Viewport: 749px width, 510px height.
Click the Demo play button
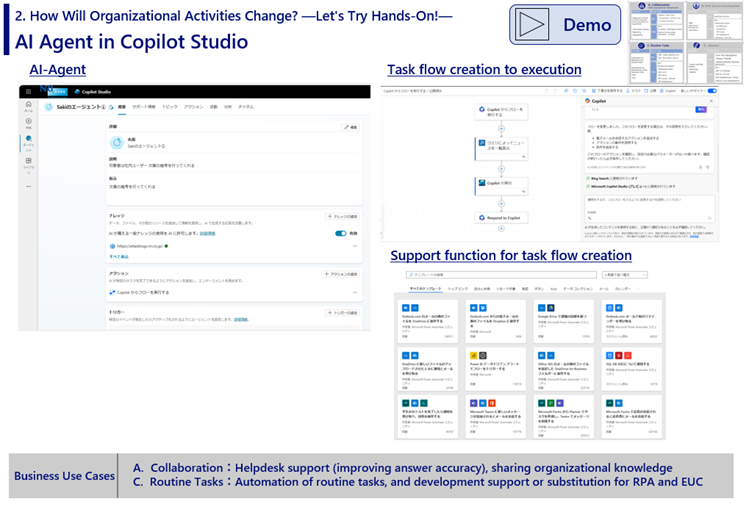(565, 25)
